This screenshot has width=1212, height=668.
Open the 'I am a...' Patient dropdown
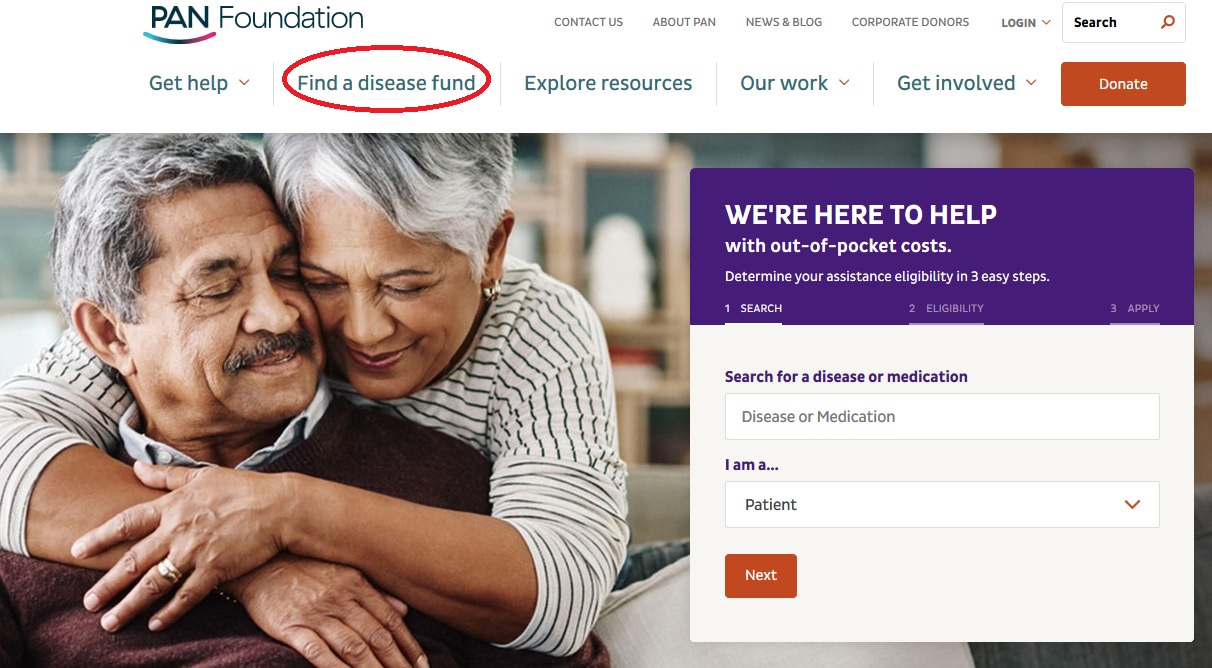(x=942, y=505)
